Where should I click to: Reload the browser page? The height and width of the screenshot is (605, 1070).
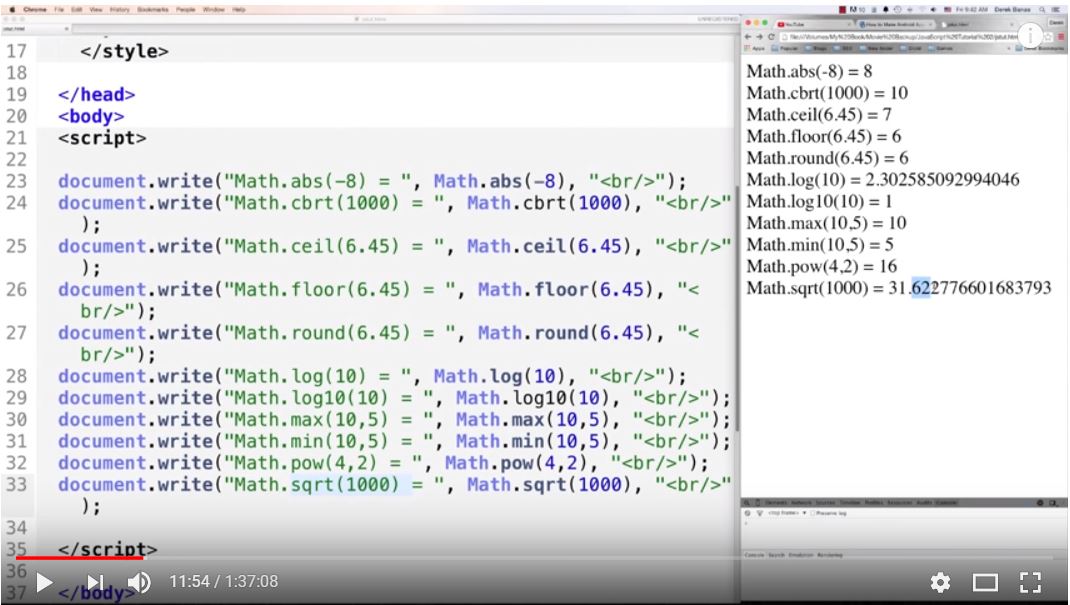coord(771,37)
